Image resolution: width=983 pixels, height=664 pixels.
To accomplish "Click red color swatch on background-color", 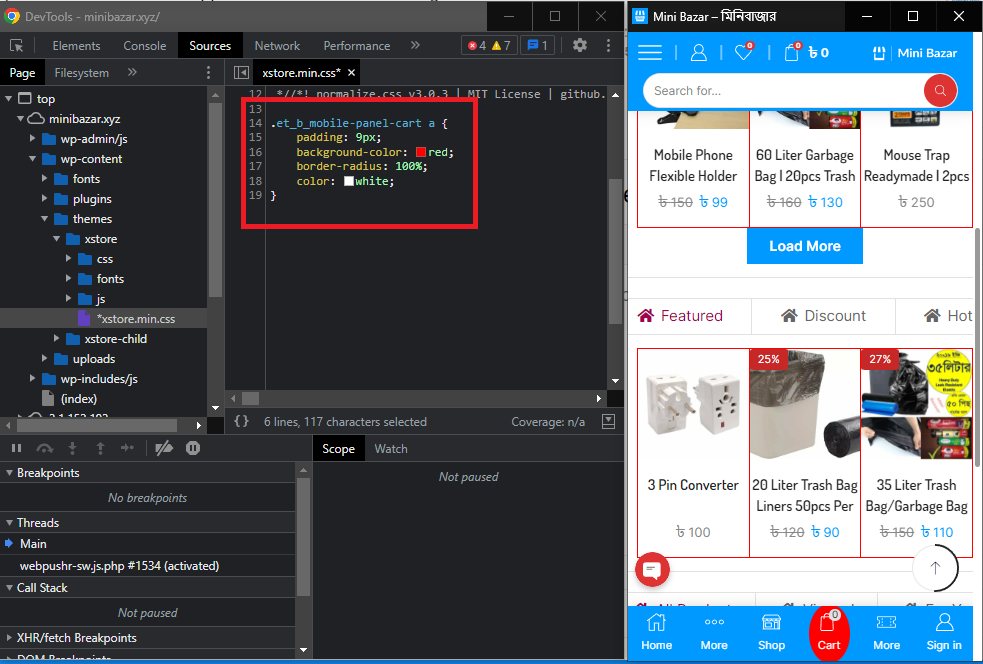I will point(421,152).
